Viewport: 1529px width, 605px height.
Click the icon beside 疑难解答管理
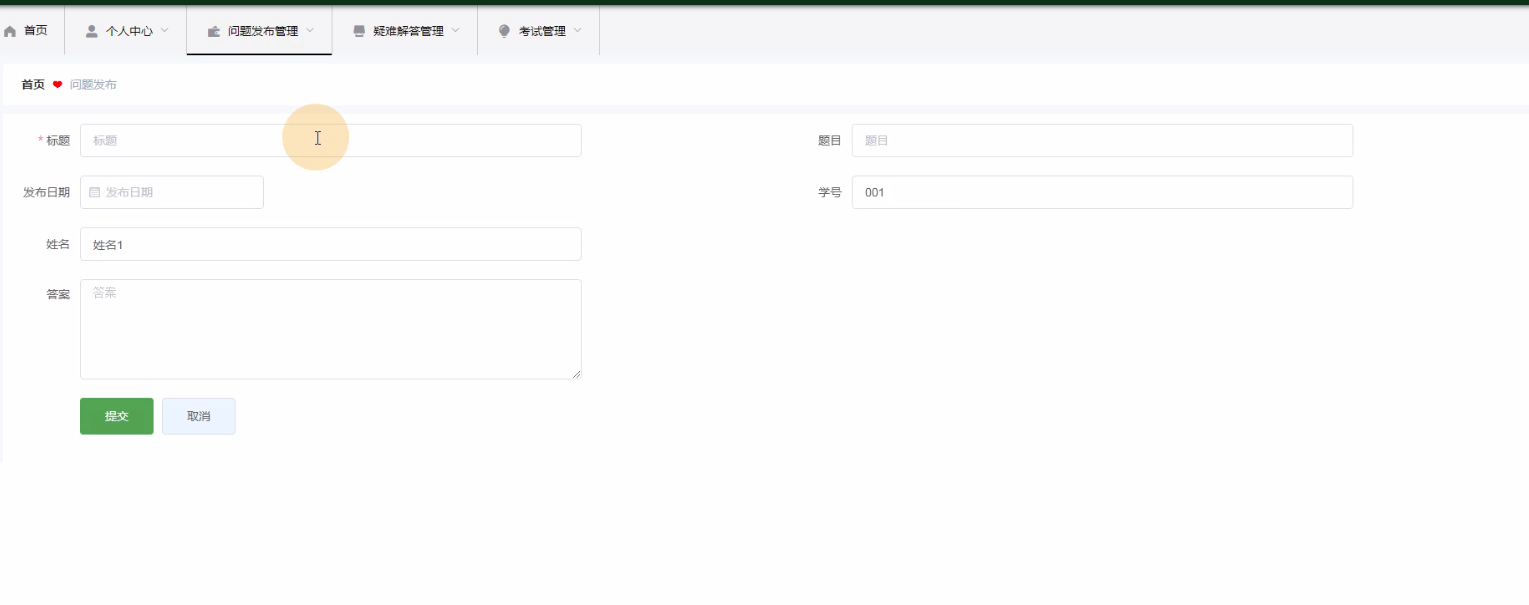point(359,31)
